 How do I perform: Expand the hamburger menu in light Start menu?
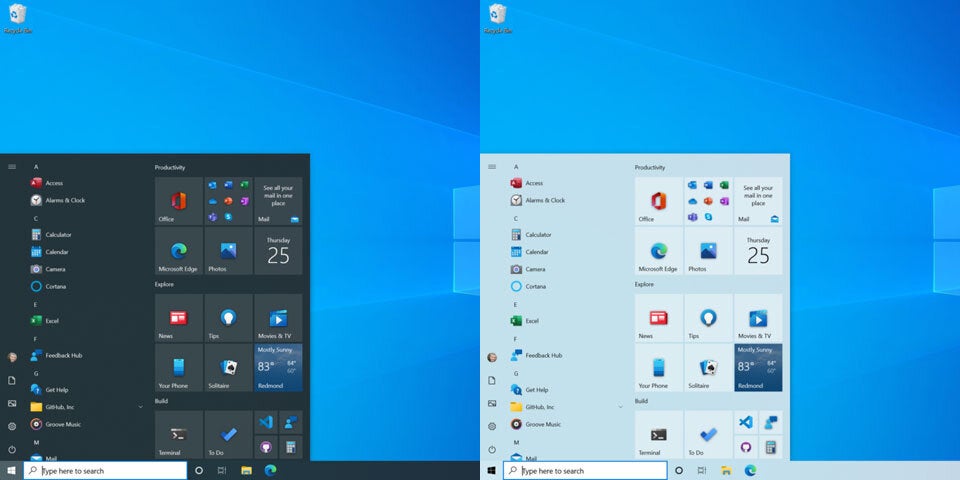pyautogui.click(x=492, y=167)
